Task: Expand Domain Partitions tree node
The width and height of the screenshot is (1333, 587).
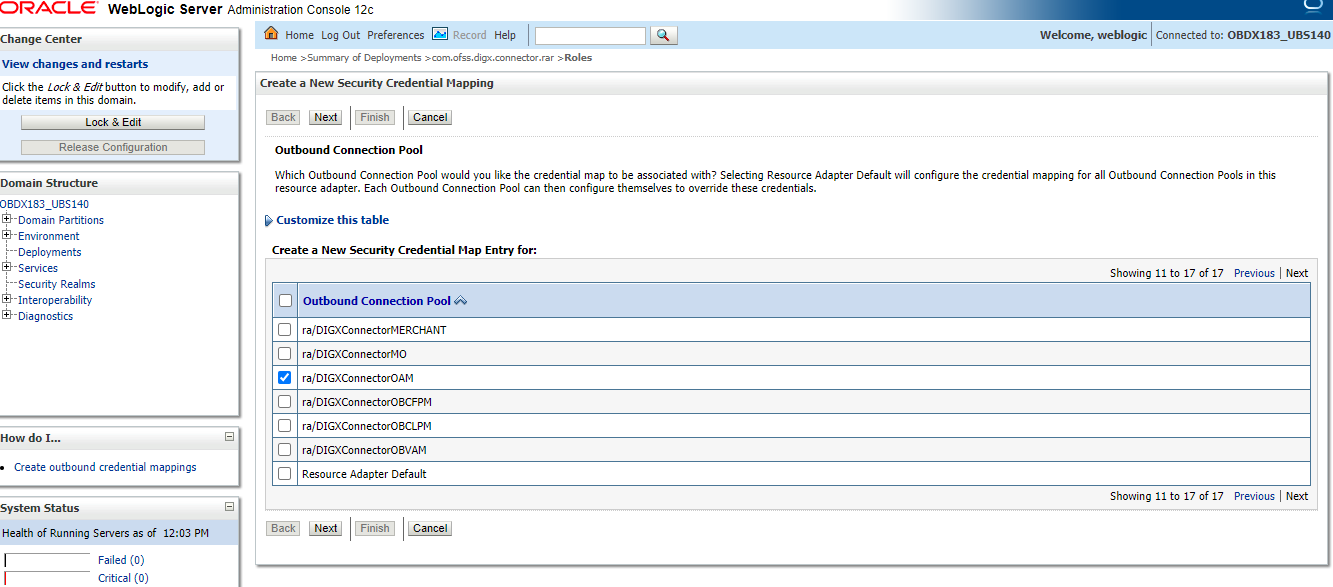Action: tap(7, 220)
